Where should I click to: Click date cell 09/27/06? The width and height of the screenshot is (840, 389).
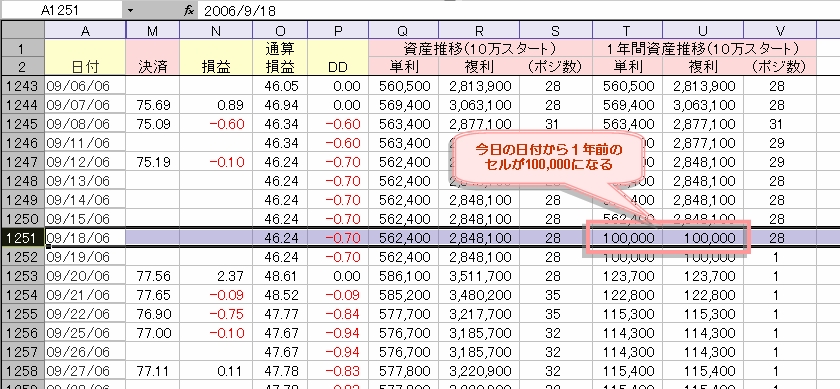tap(85, 371)
